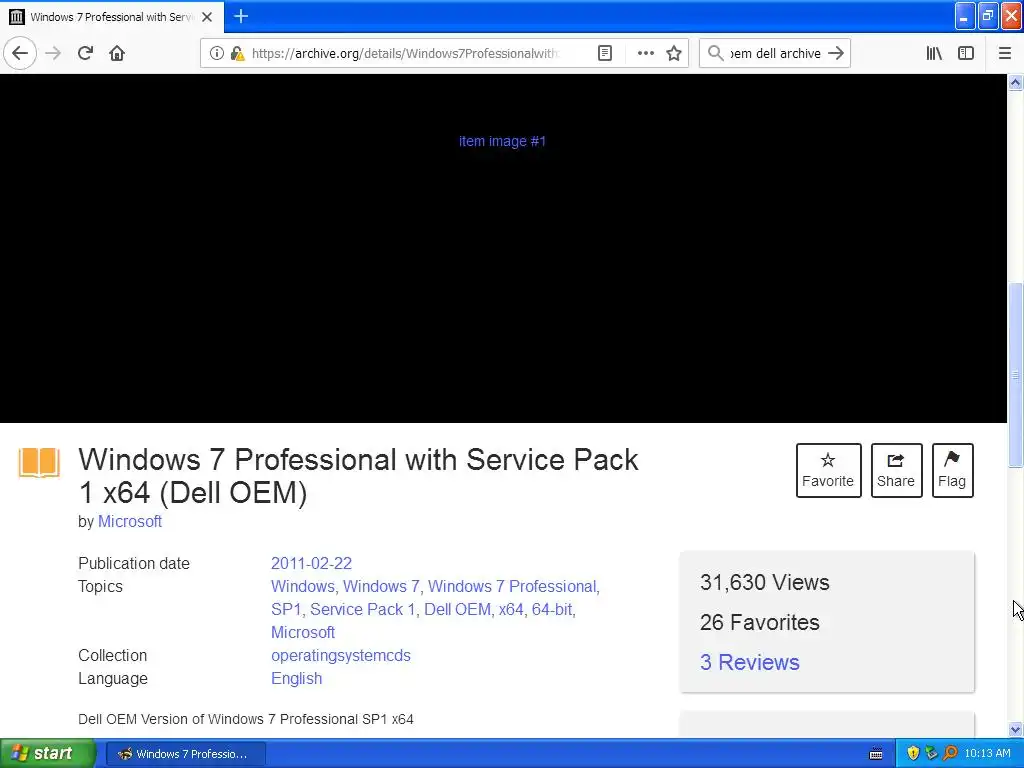Open the English language link
Screen dimensions: 1024x768
pos(296,679)
